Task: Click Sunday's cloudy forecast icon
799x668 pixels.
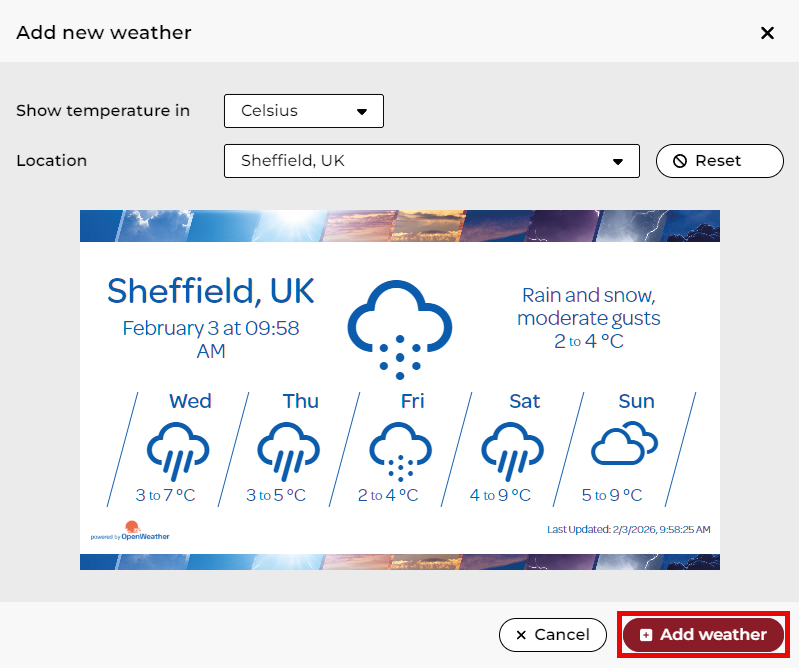Action: 624,444
